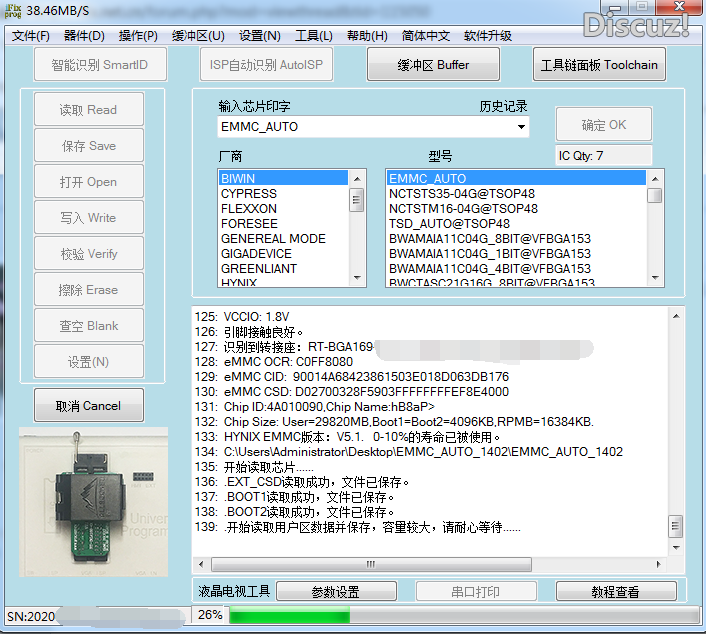Select 简体中文 language menu
This screenshot has width=706, height=634.
click(x=425, y=36)
